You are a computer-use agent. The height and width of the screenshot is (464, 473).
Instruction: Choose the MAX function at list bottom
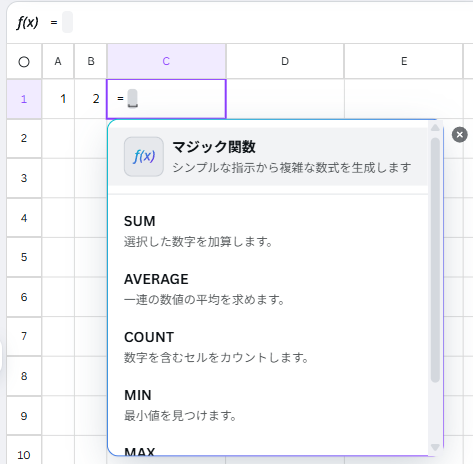[139, 451]
